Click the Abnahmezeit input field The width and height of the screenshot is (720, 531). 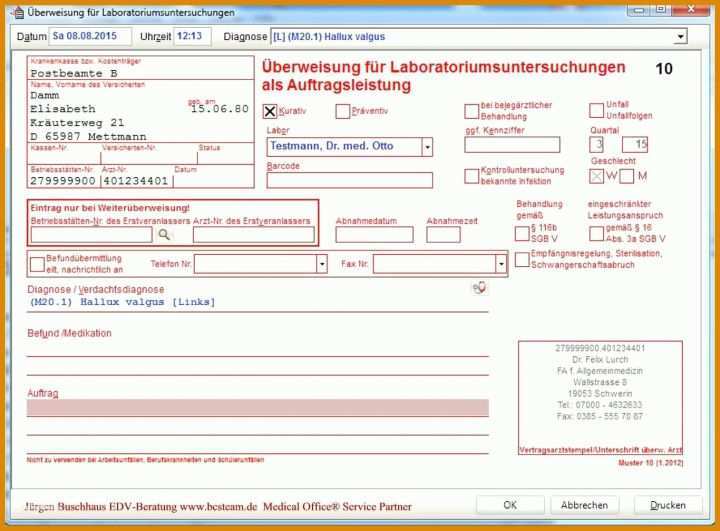[443, 235]
